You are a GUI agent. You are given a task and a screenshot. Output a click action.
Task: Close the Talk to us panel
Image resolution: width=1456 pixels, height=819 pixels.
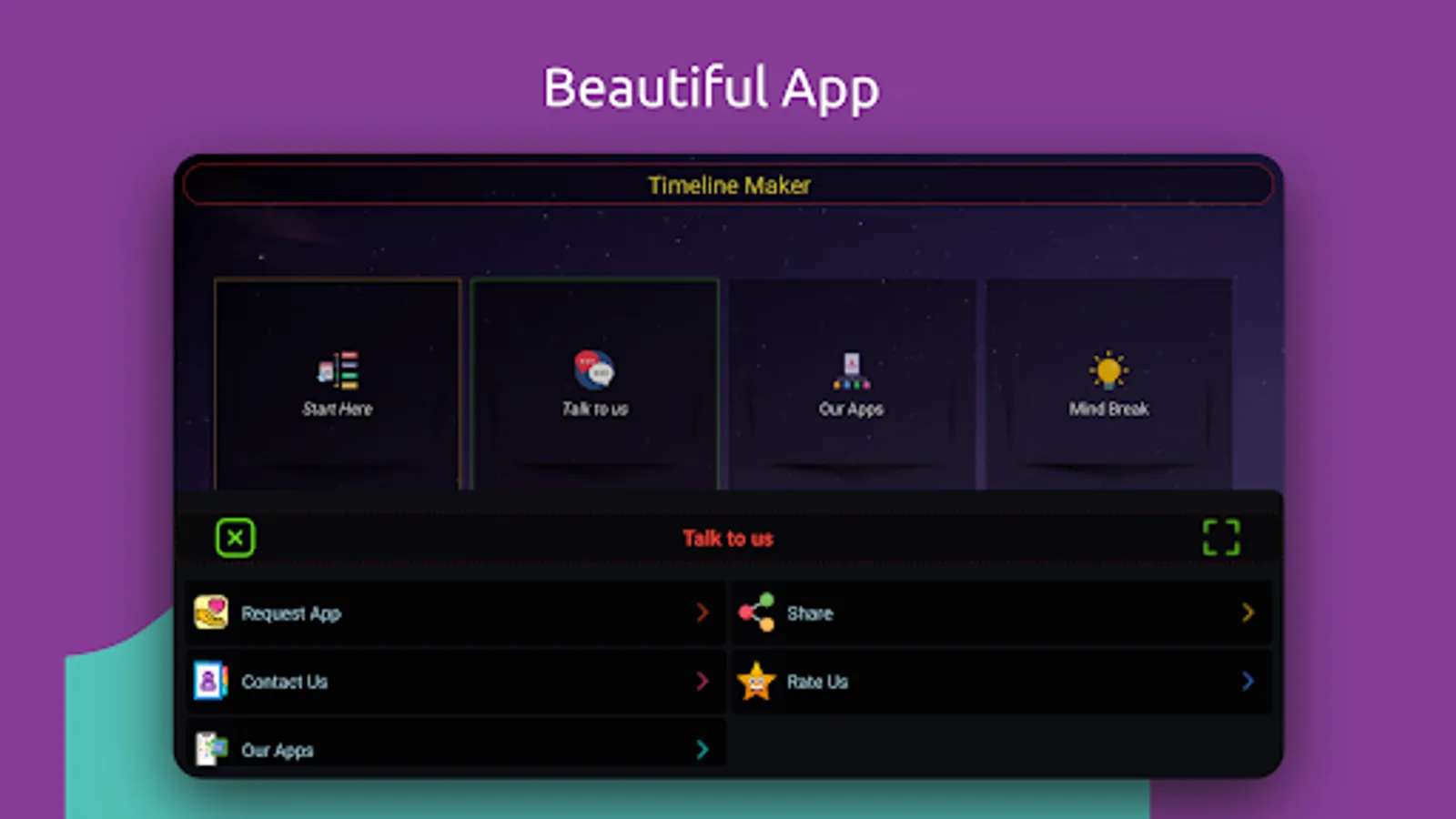235,538
